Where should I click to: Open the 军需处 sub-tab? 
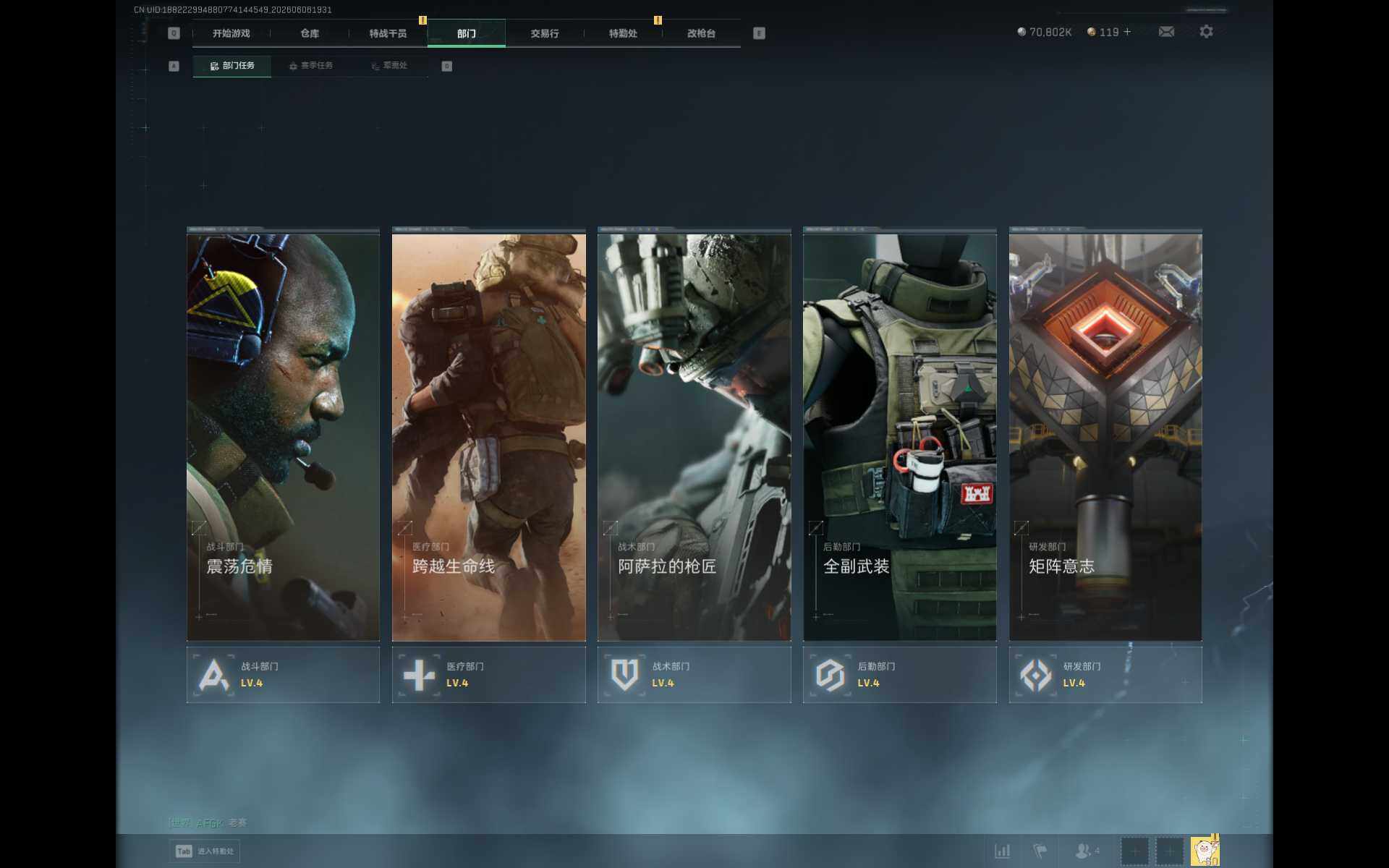pyautogui.click(x=389, y=66)
